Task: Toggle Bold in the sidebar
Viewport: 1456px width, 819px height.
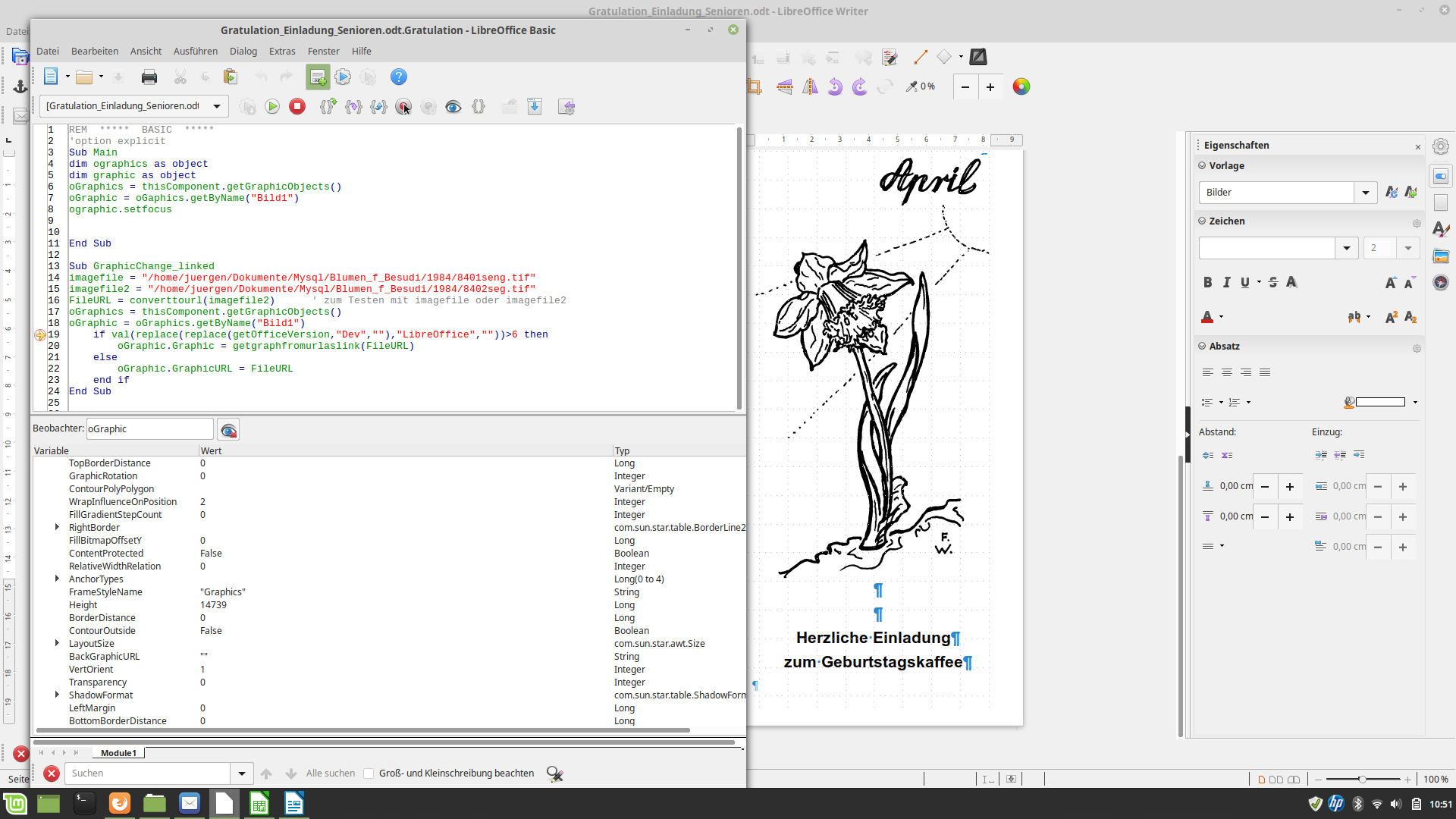Action: click(1208, 283)
